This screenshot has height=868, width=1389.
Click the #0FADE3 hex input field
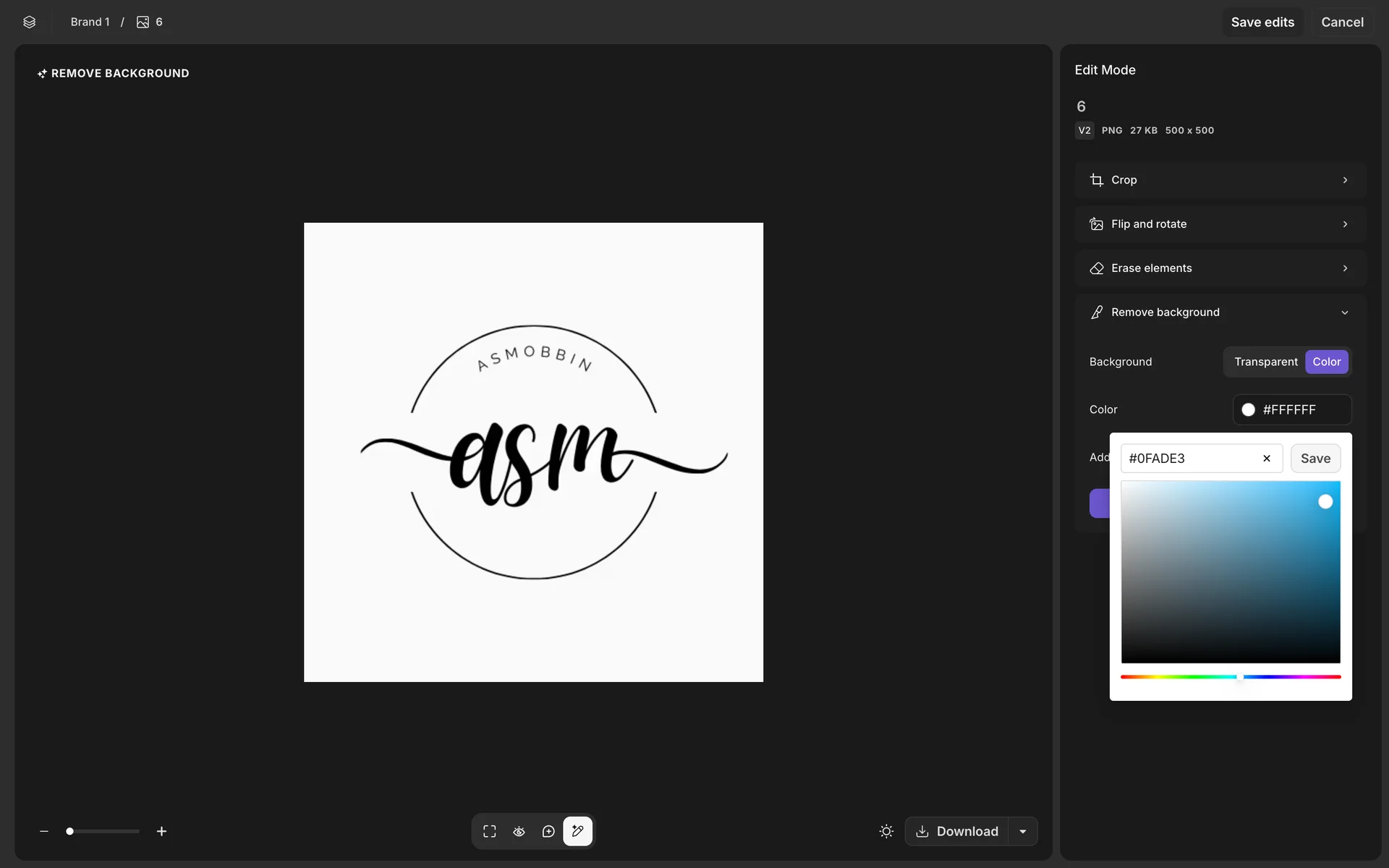point(1186,459)
